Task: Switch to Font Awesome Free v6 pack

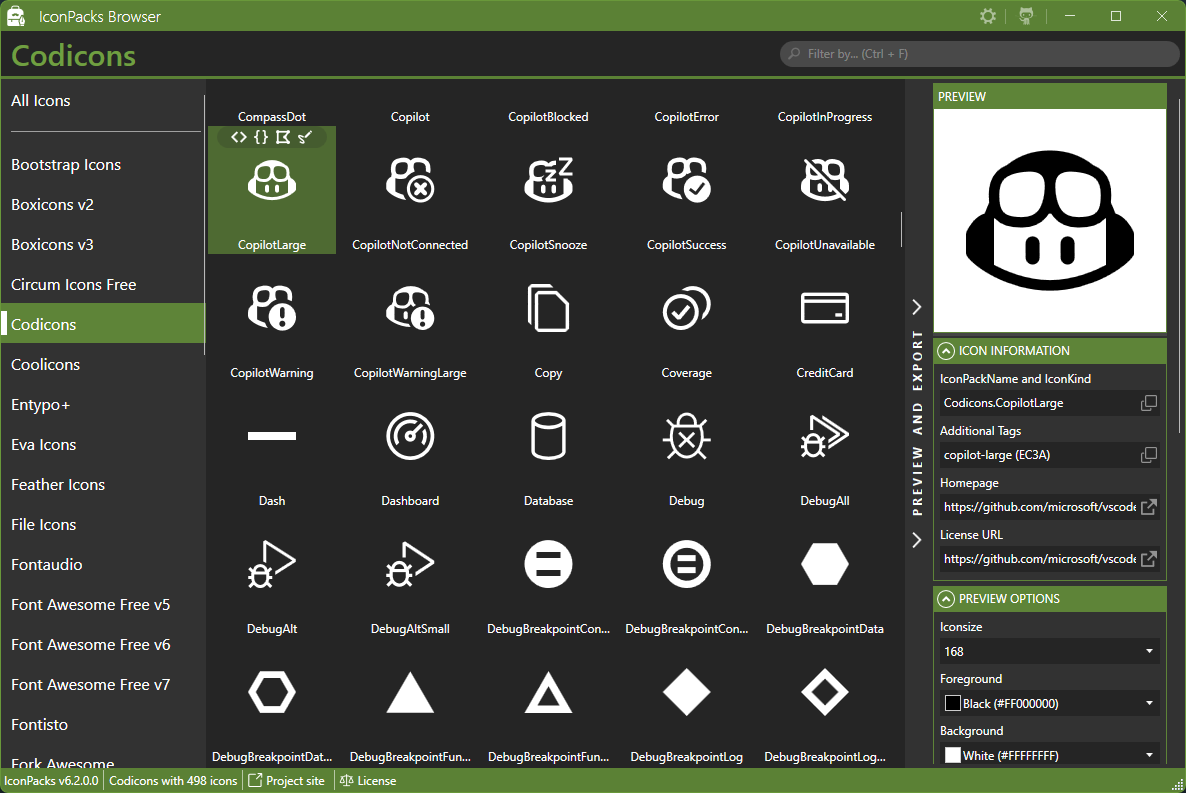Action: tap(102, 645)
